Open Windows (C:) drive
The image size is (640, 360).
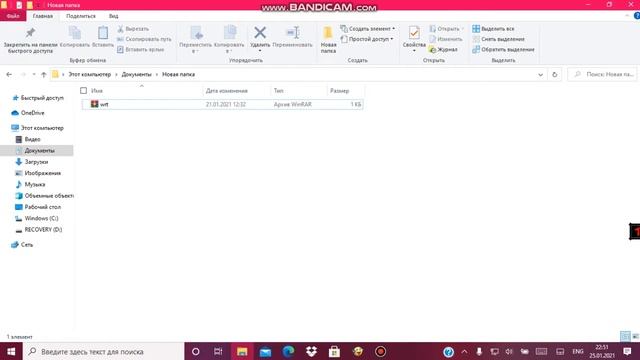tap(36, 218)
